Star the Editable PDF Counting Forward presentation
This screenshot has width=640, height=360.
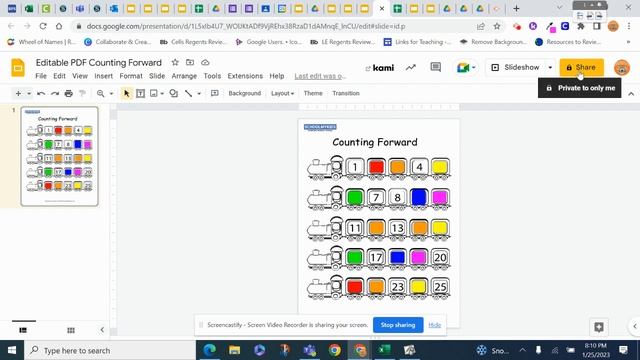(x=175, y=62)
